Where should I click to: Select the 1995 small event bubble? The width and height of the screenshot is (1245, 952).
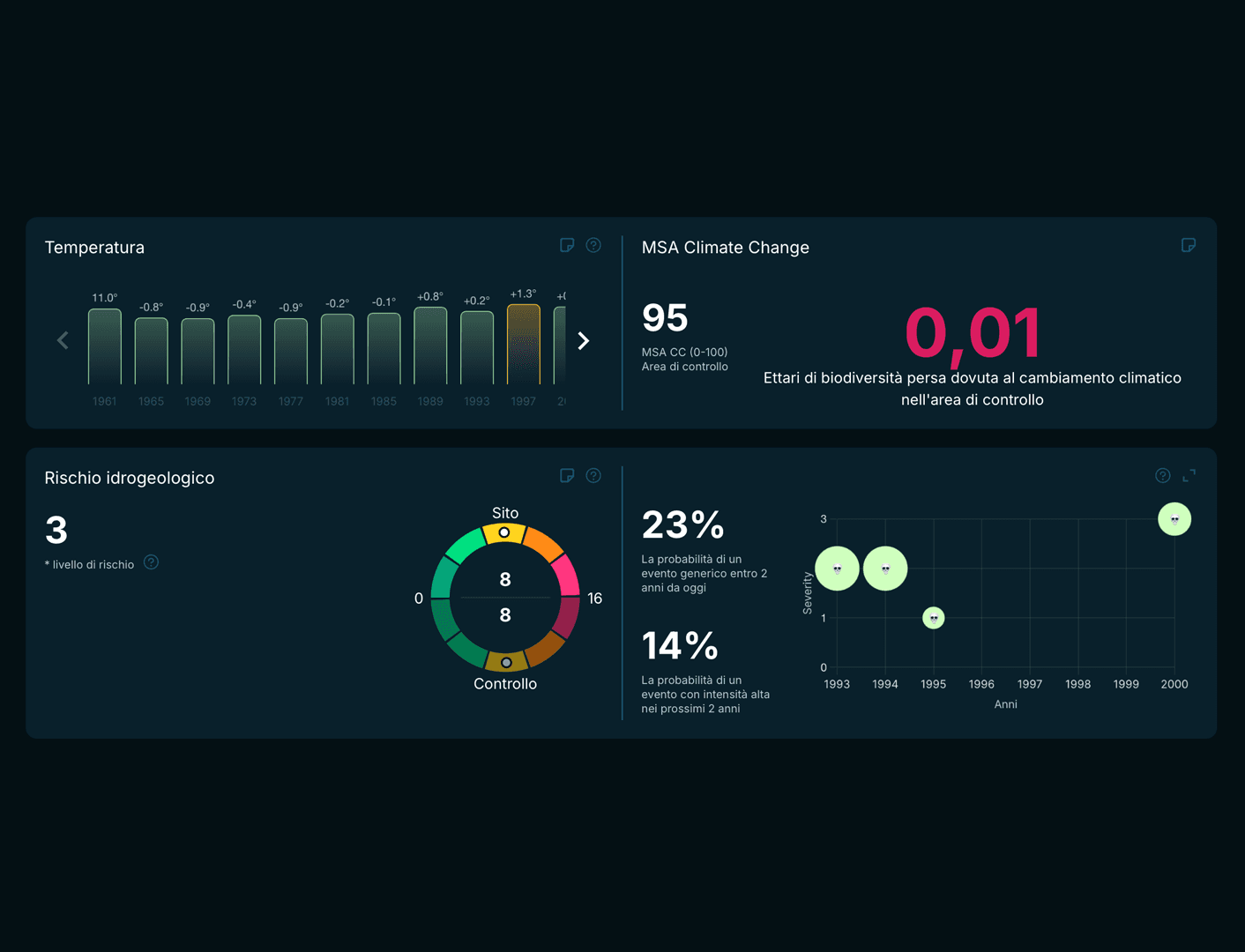[x=934, y=618]
